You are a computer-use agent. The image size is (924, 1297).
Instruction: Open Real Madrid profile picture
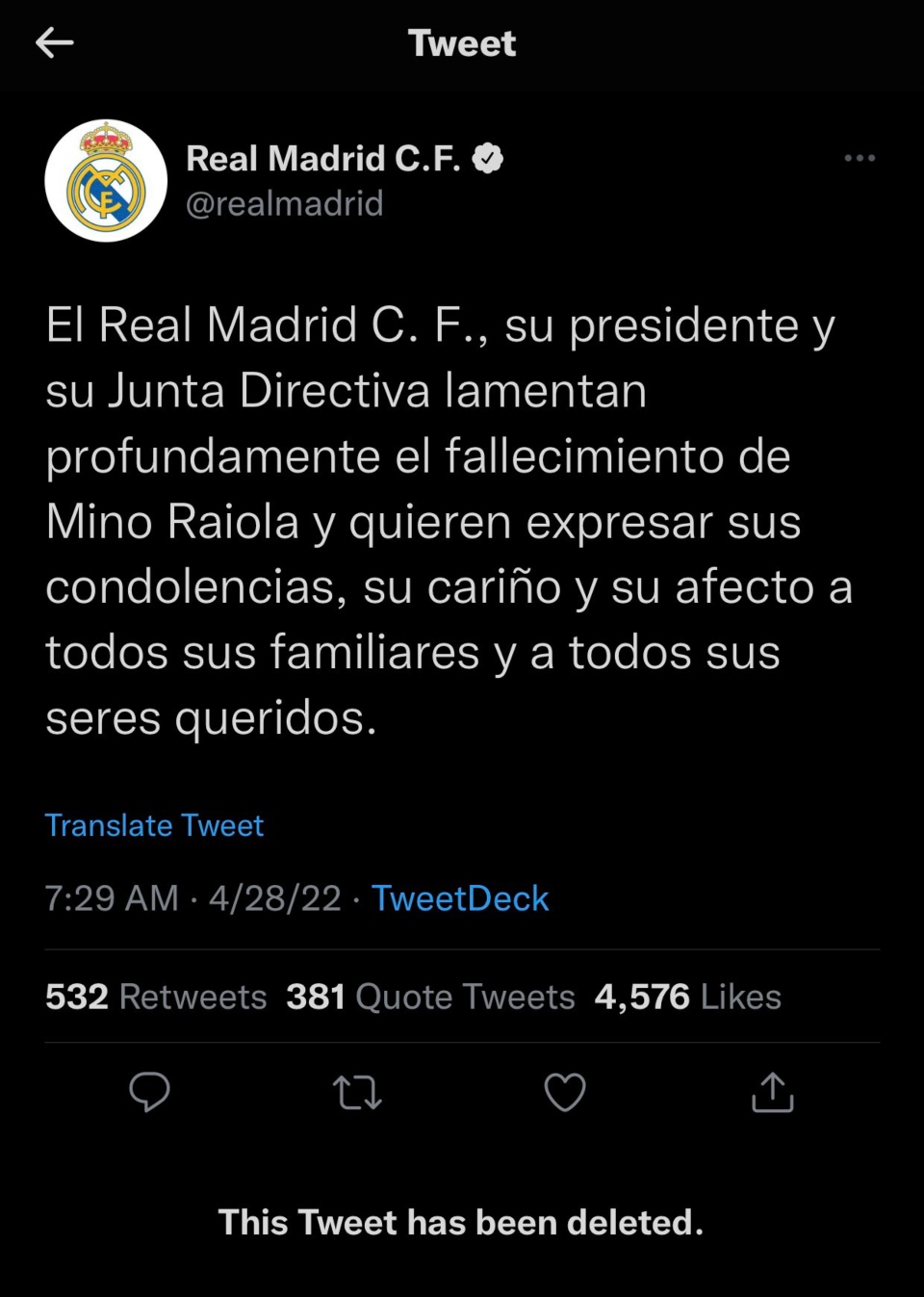point(106,181)
